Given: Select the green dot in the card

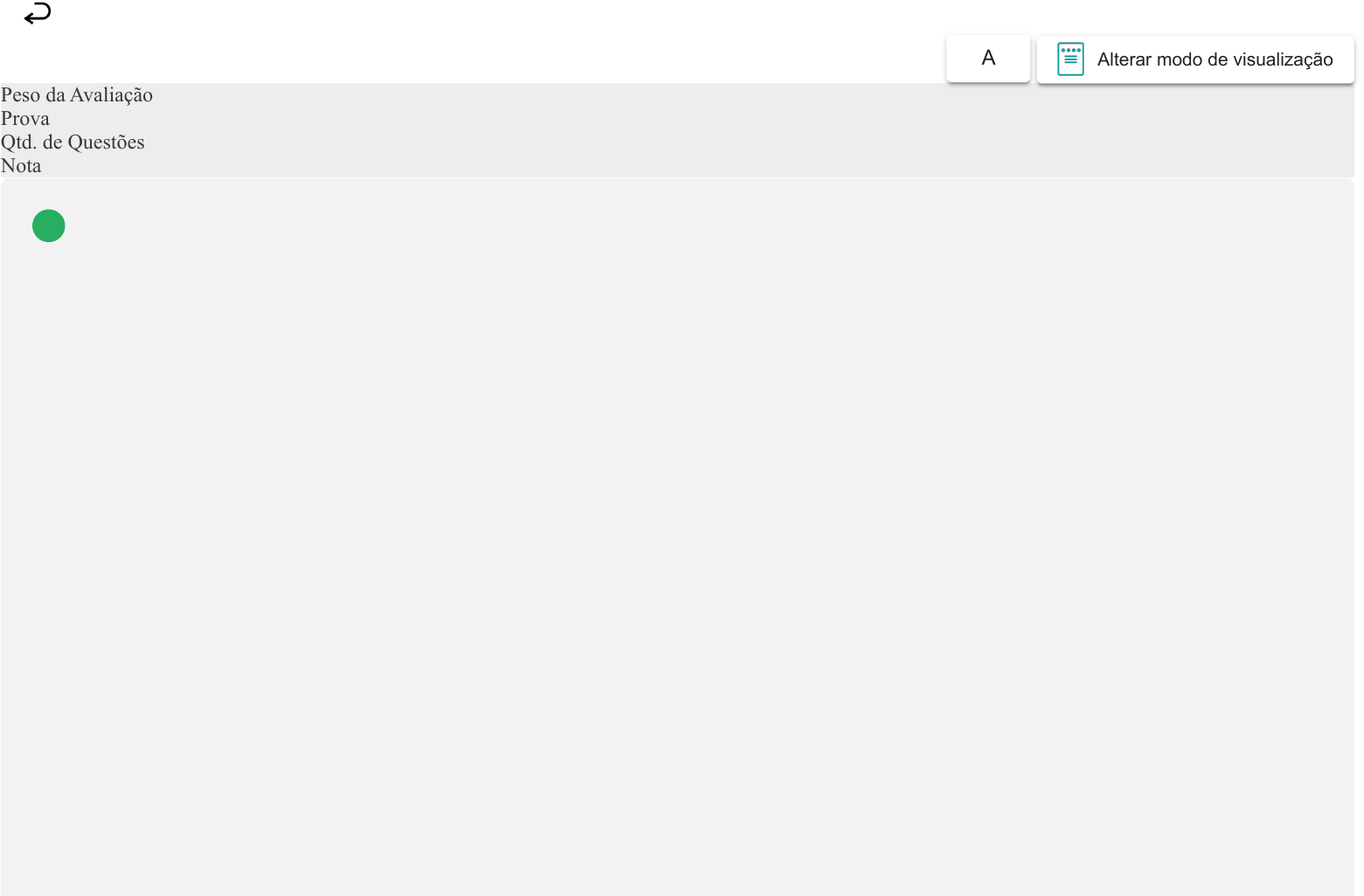Looking at the screenshot, I should coord(49,226).
